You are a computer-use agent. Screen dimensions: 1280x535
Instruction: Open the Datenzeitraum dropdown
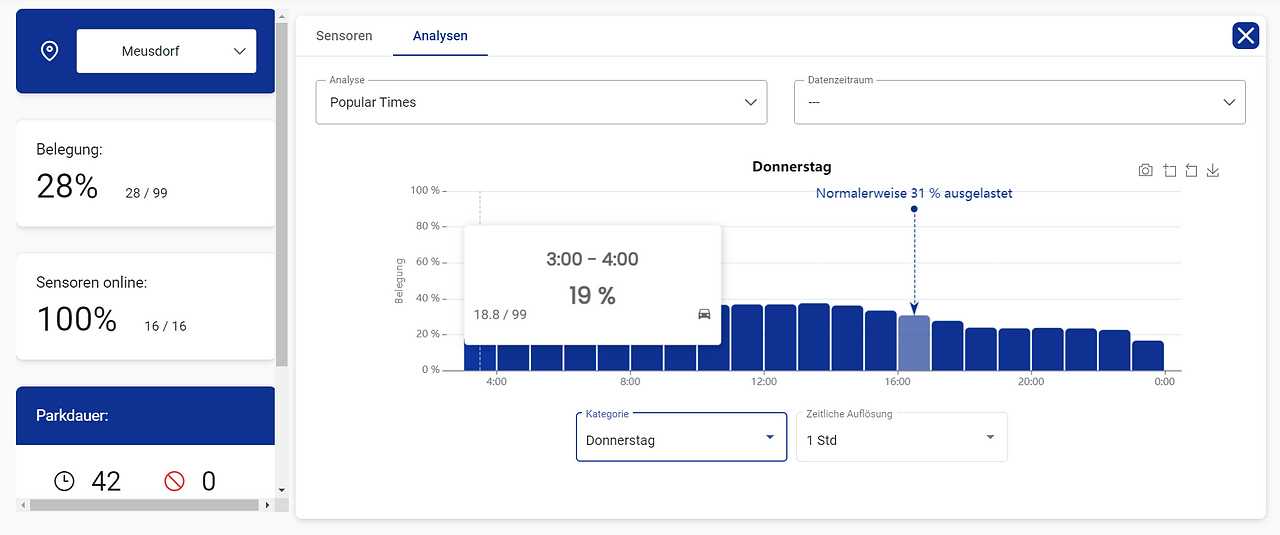pos(1020,102)
